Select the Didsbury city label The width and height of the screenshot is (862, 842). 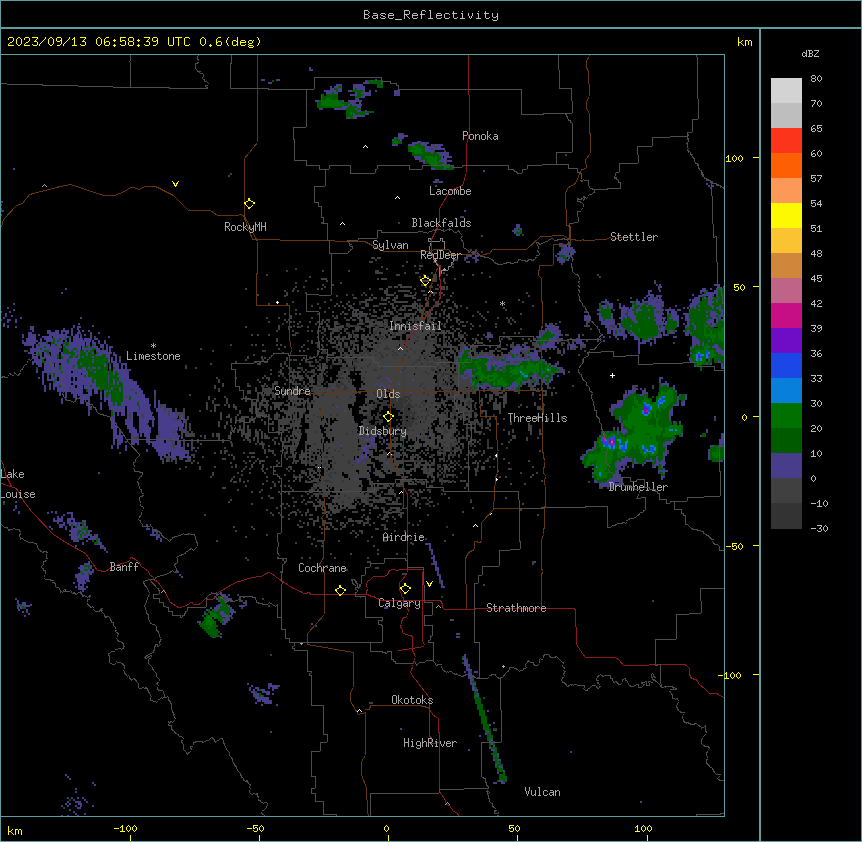click(383, 431)
